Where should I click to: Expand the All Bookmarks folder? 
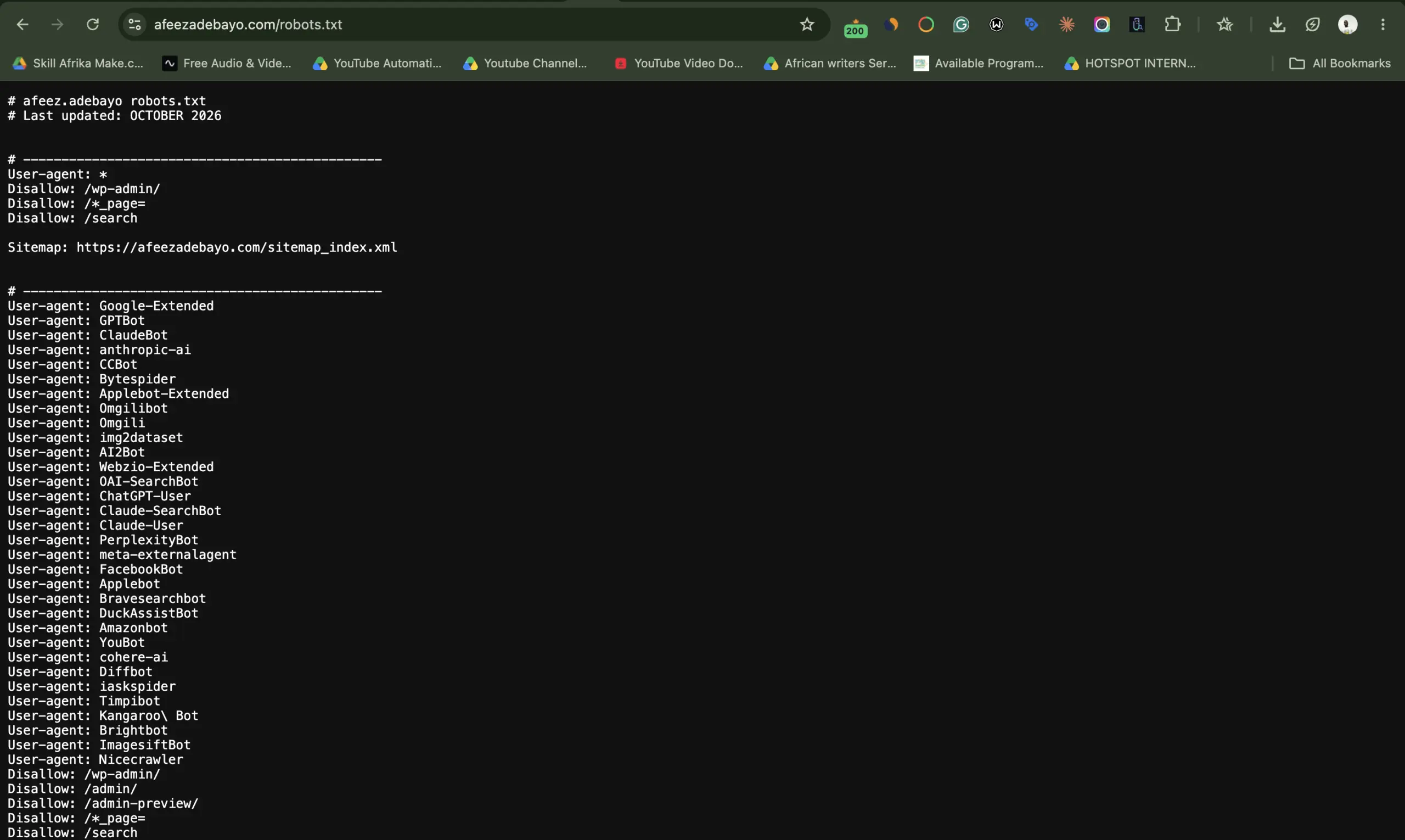(x=1339, y=64)
